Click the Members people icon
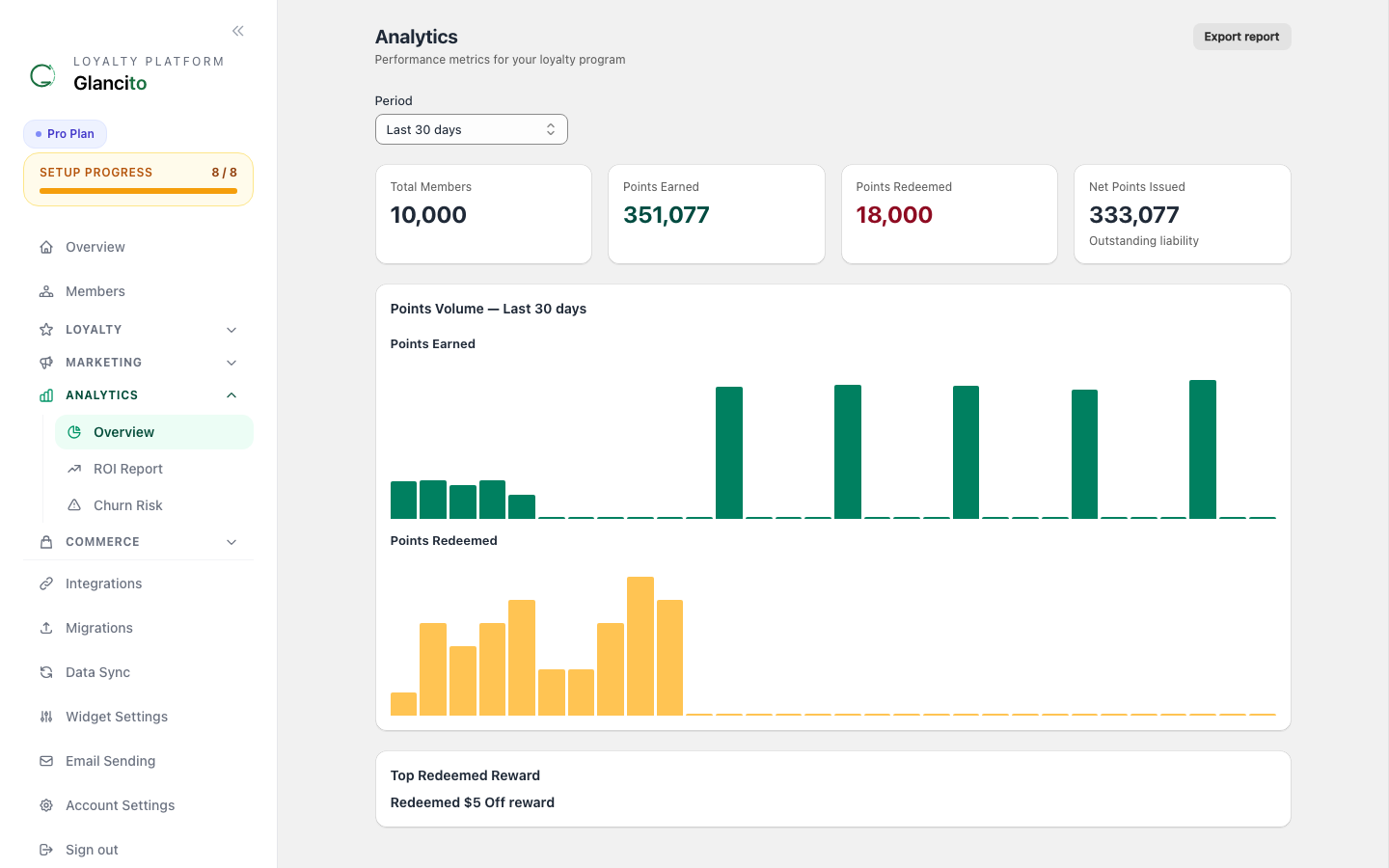This screenshot has width=1389, height=868. coord(46,291)
